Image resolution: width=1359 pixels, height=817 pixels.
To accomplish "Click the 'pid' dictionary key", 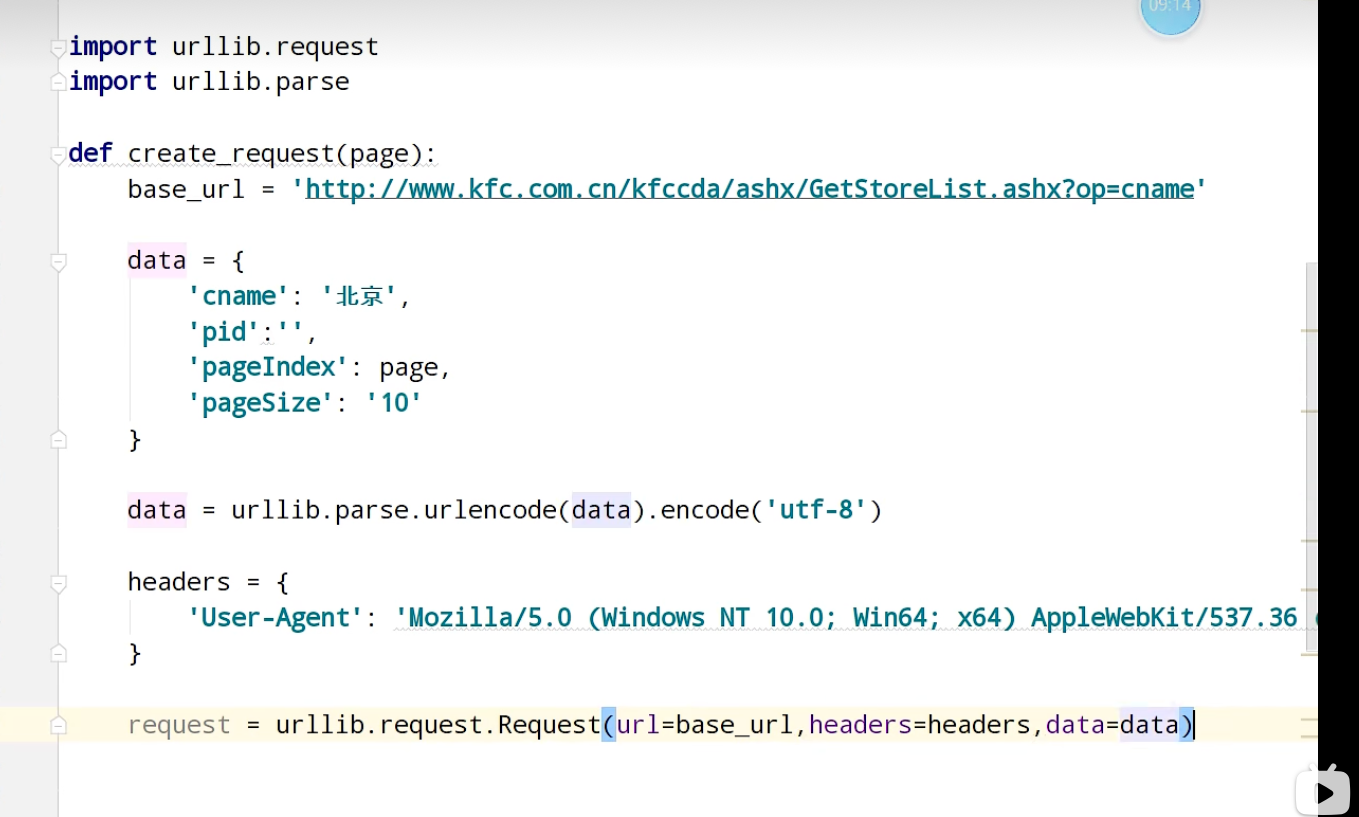I will click(224, 331).
